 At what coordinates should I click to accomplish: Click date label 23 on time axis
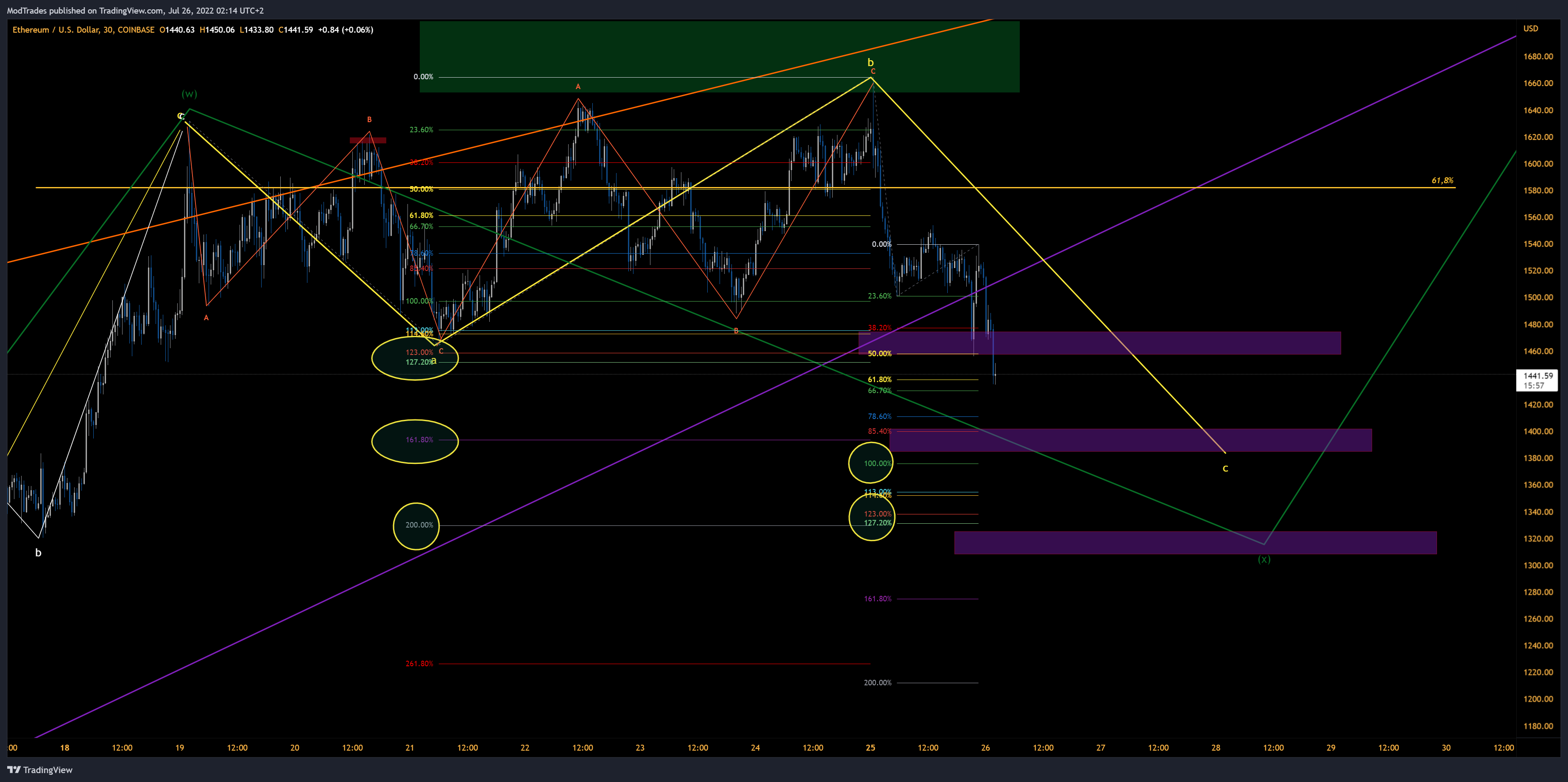(640, 748)
